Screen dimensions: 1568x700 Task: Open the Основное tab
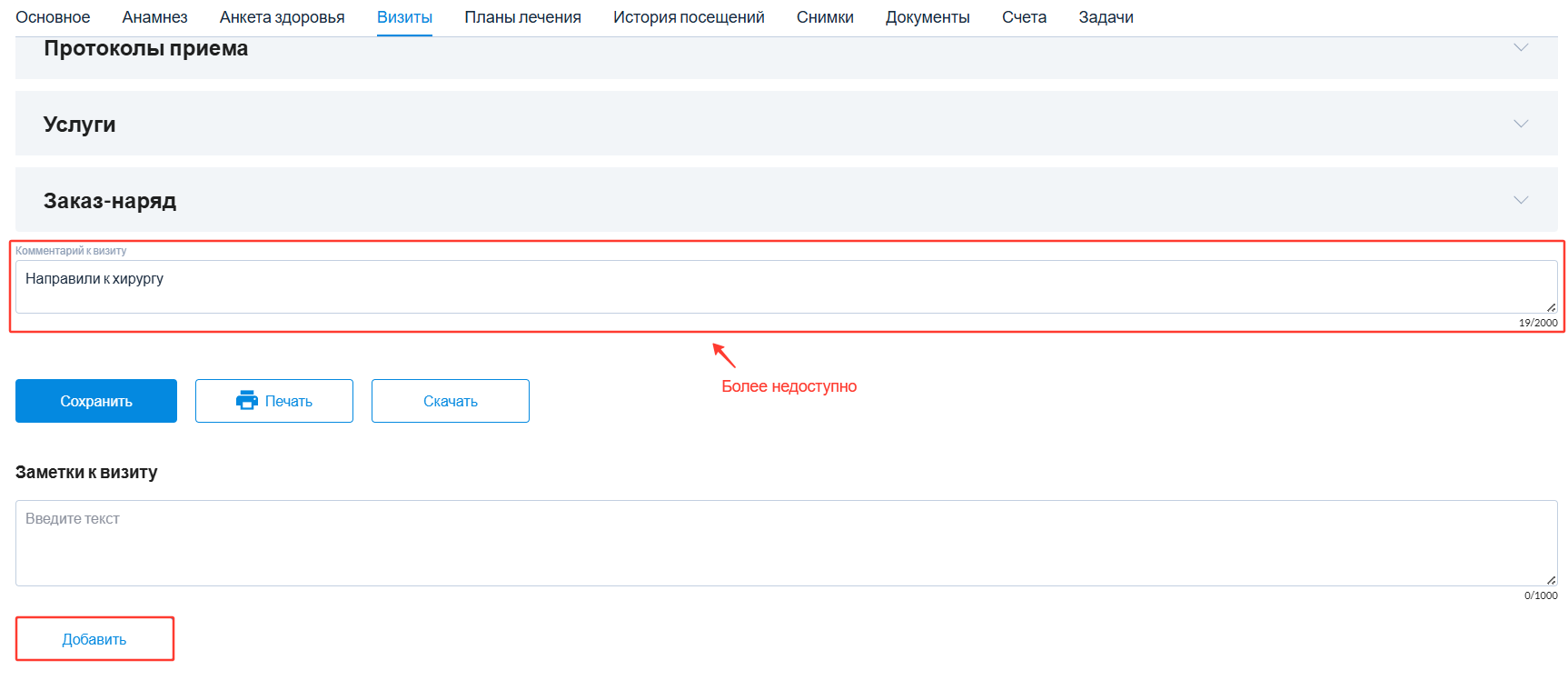(x=53, y=17)
